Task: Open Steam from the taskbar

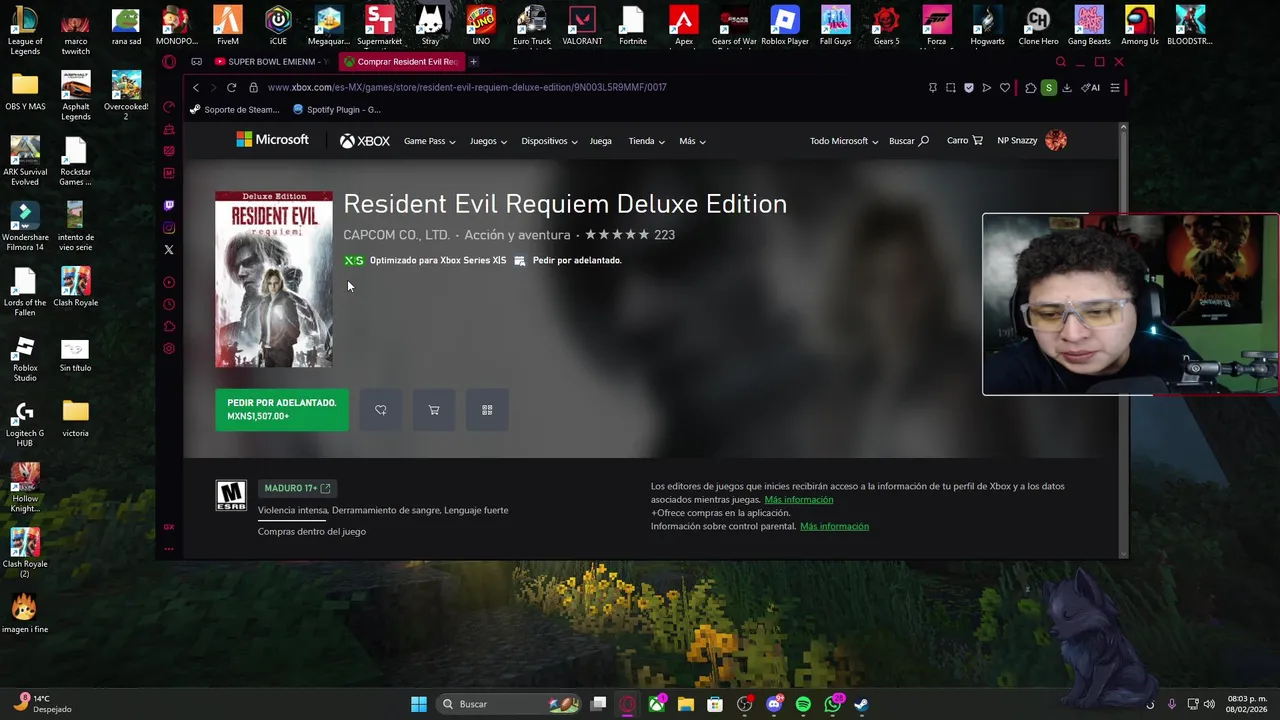Action: (861, 704)
